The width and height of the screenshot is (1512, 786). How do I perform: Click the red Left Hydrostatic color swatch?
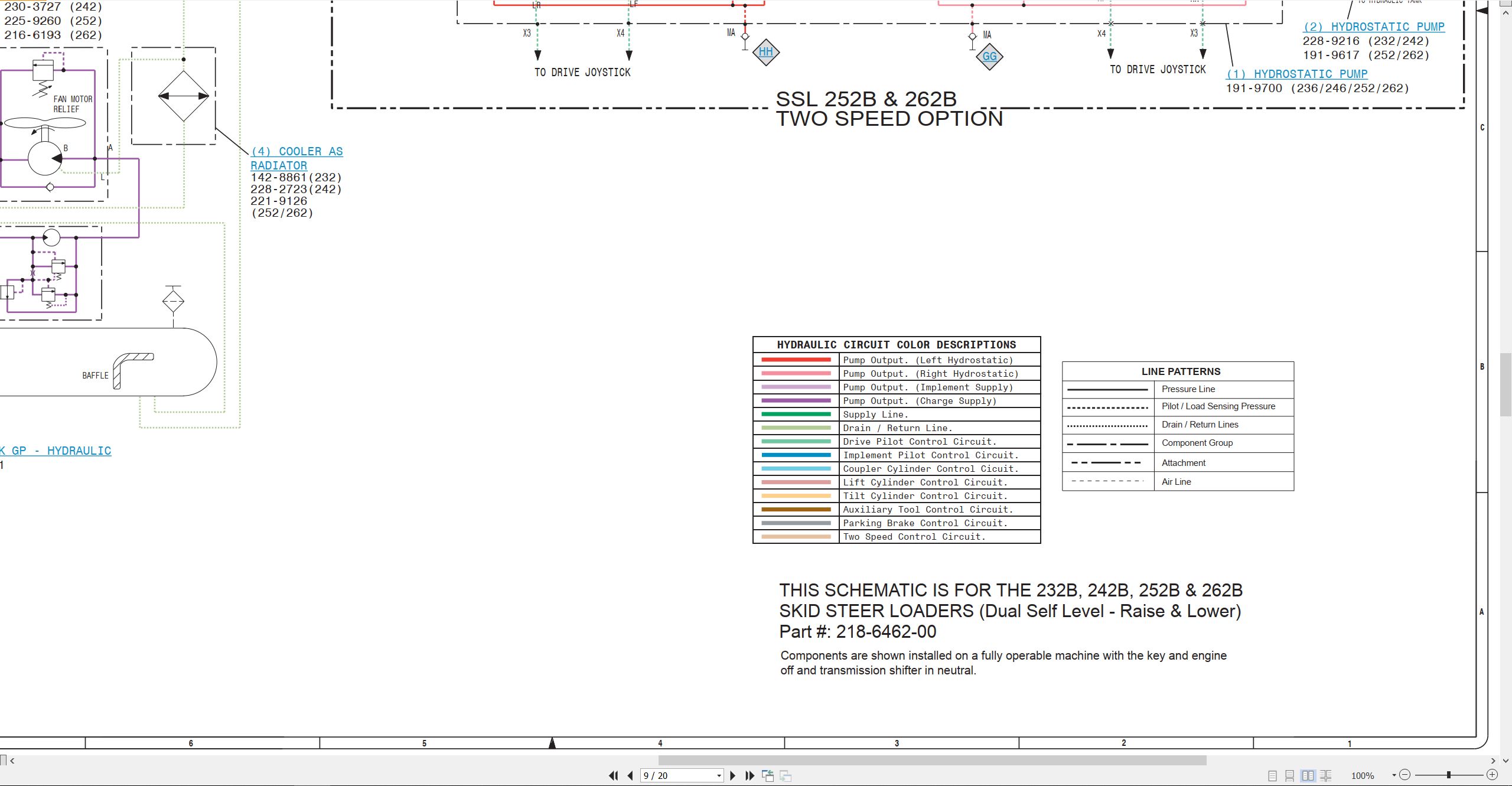(796, 360)
